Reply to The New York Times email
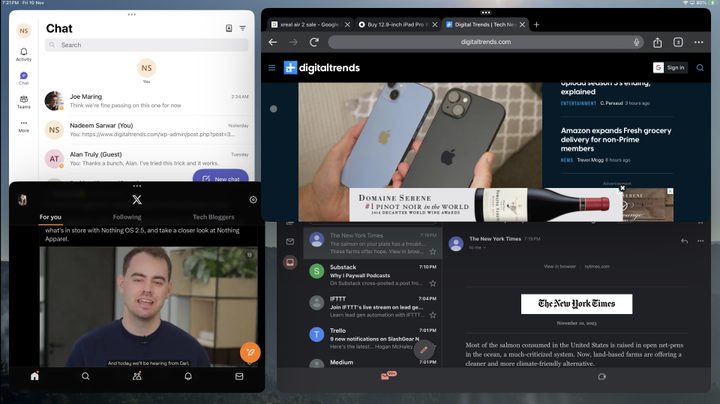The height and width of the screenshot is (404, 720). pos(684,241)
